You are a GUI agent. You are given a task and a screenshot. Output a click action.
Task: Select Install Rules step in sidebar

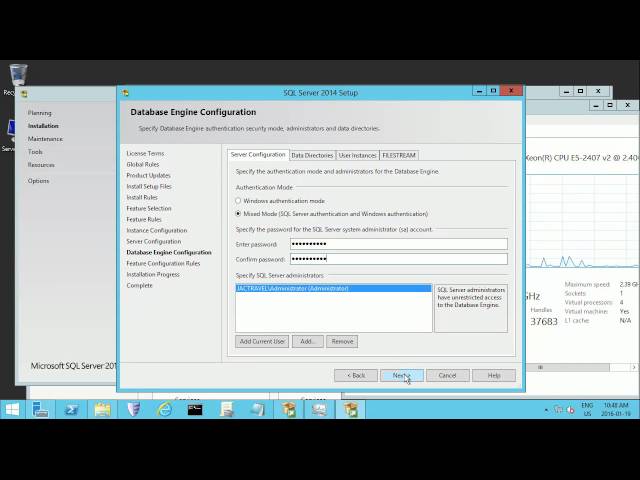[142, 198]
